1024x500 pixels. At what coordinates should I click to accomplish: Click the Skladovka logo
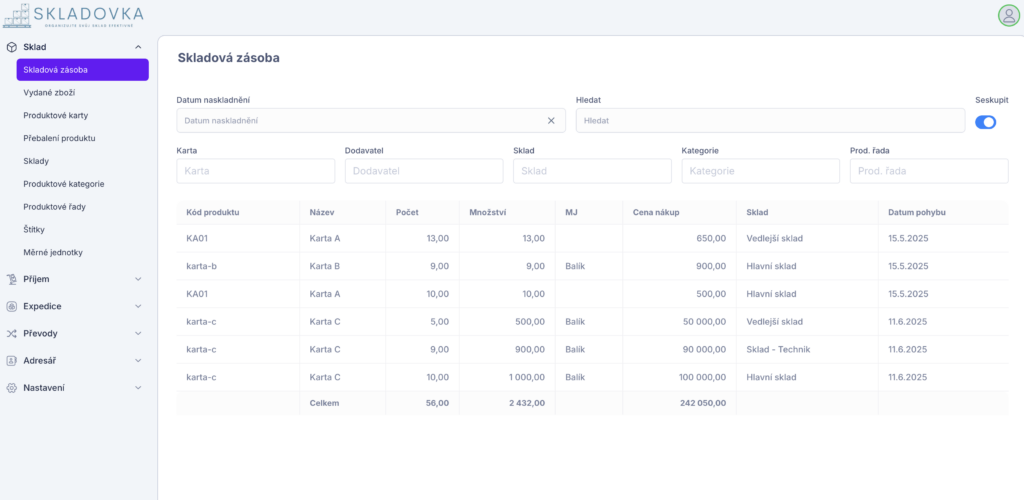(73, 15)
